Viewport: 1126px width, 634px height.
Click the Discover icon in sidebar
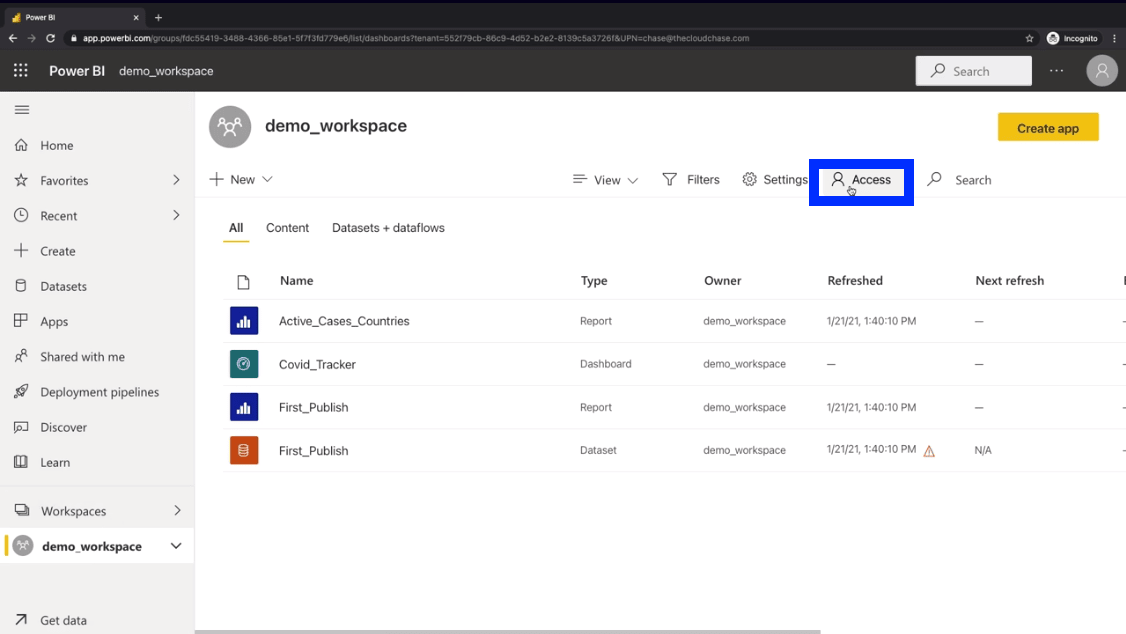pos(21,426)
